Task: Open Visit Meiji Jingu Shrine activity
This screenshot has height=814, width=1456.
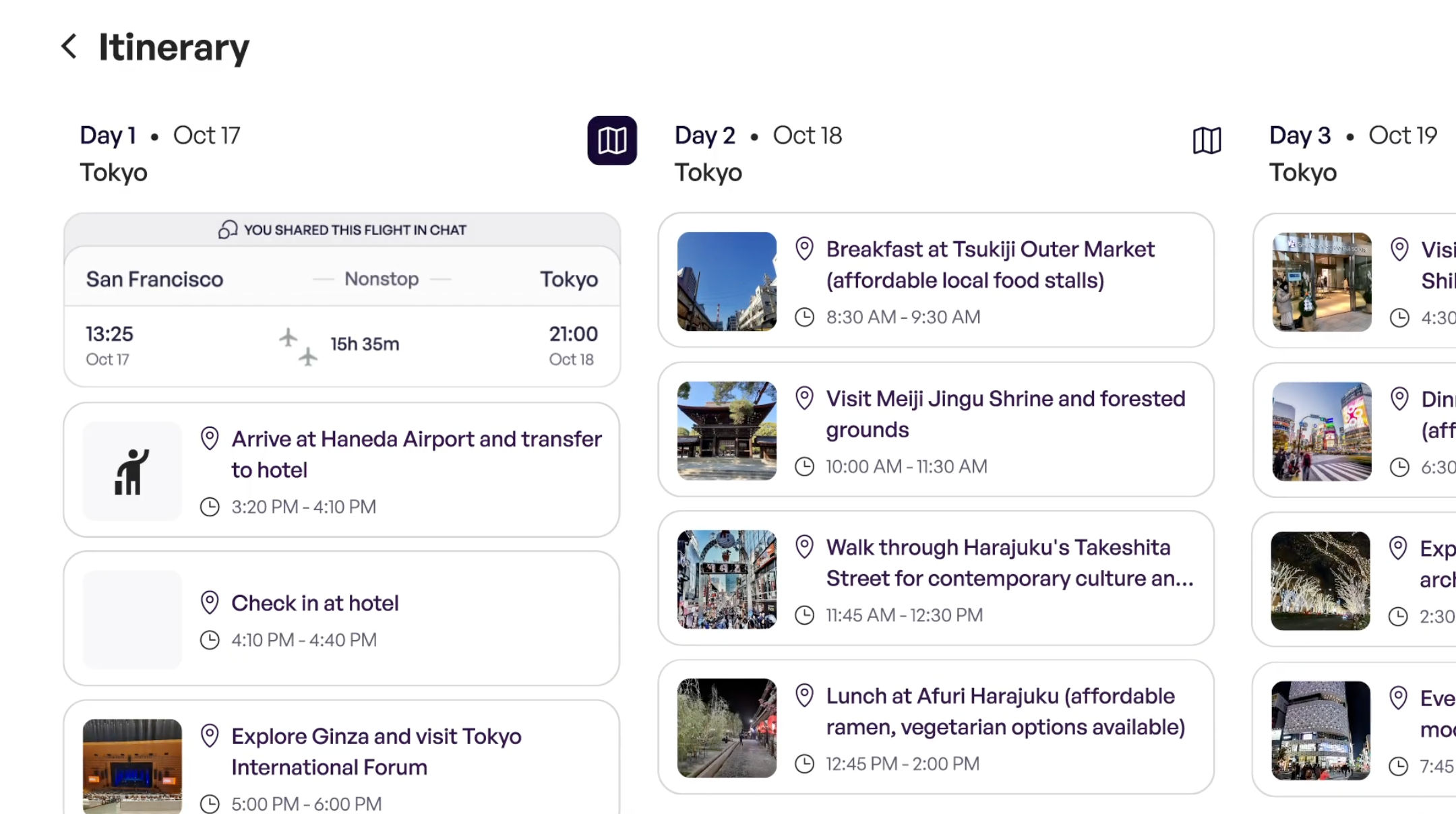Action: pos(1005,414)
